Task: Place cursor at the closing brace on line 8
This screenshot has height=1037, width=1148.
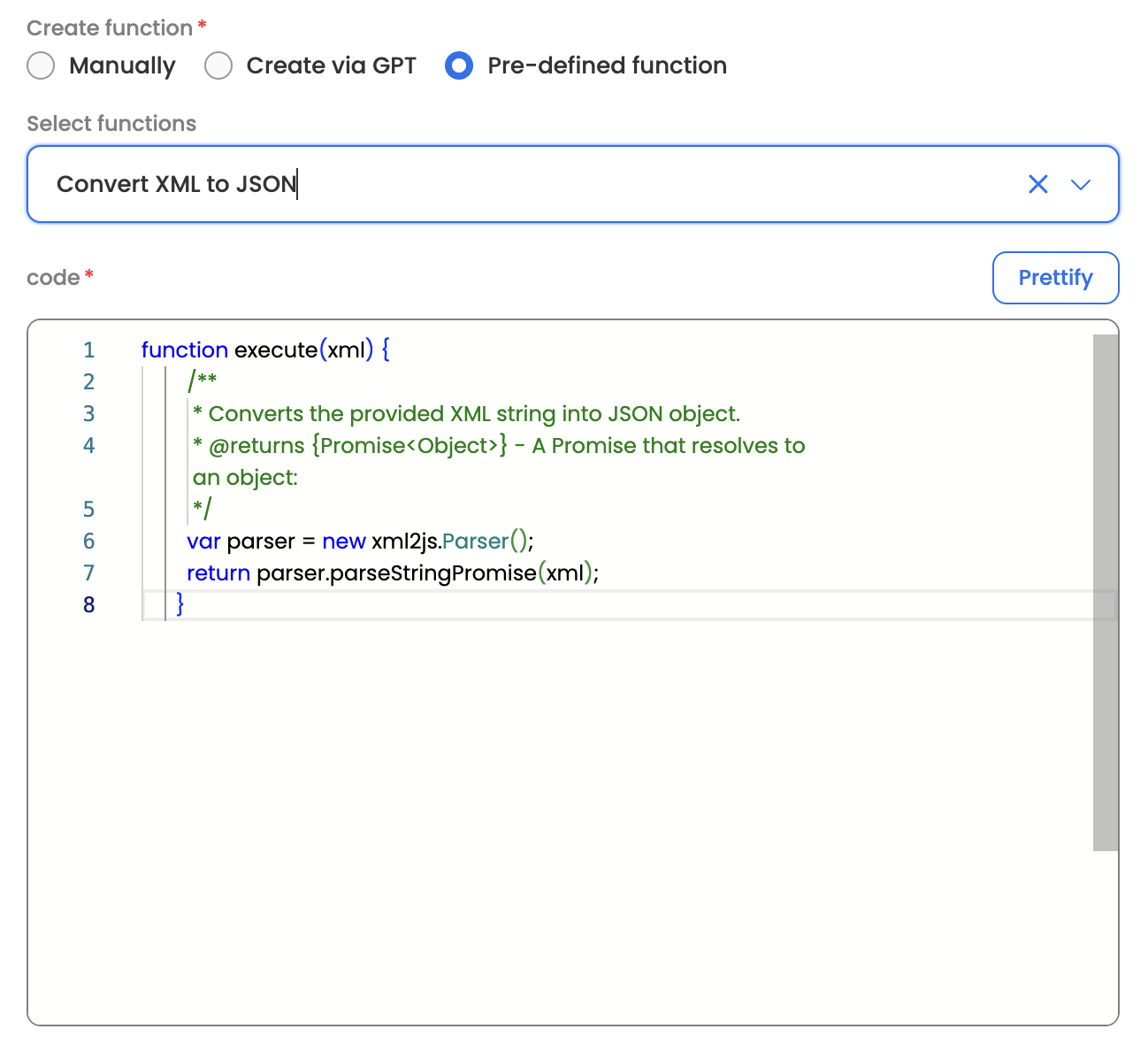Action: click(180, 605)
